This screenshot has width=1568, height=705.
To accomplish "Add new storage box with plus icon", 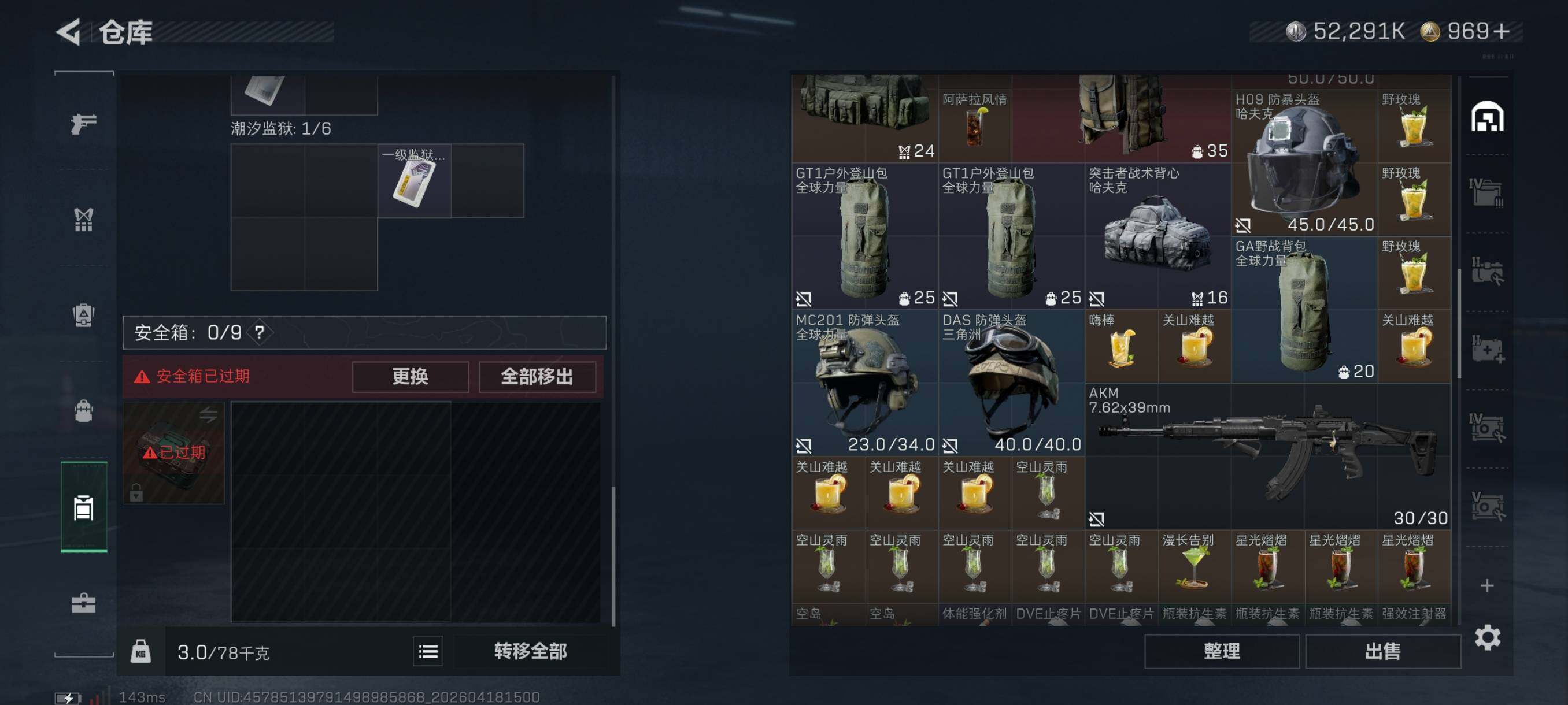I will click(1487, 585).
